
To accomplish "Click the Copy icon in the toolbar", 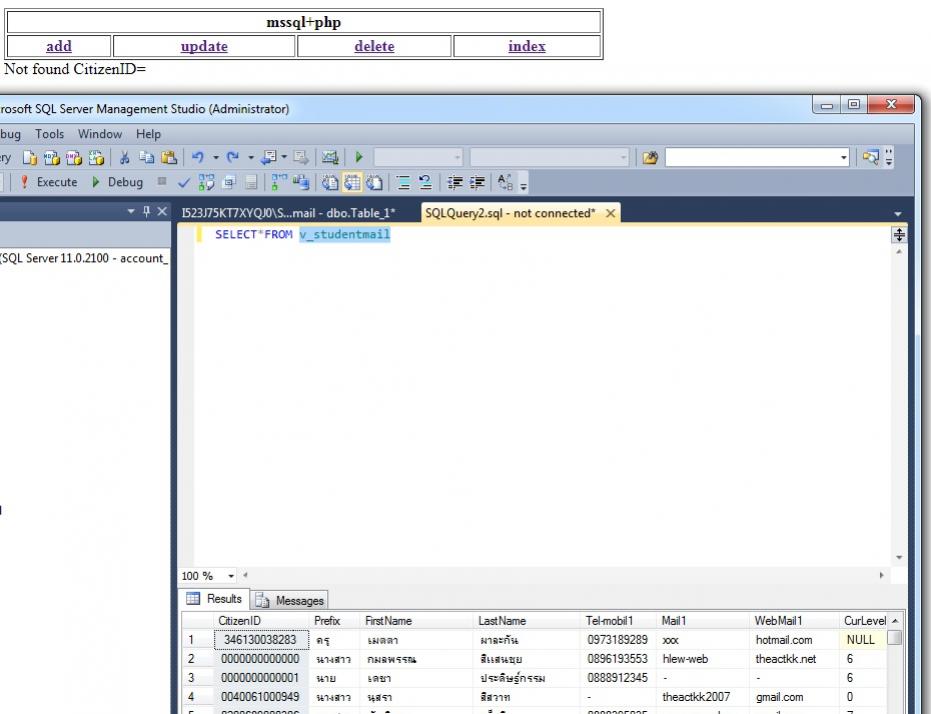I will click(x=146, y=157).
